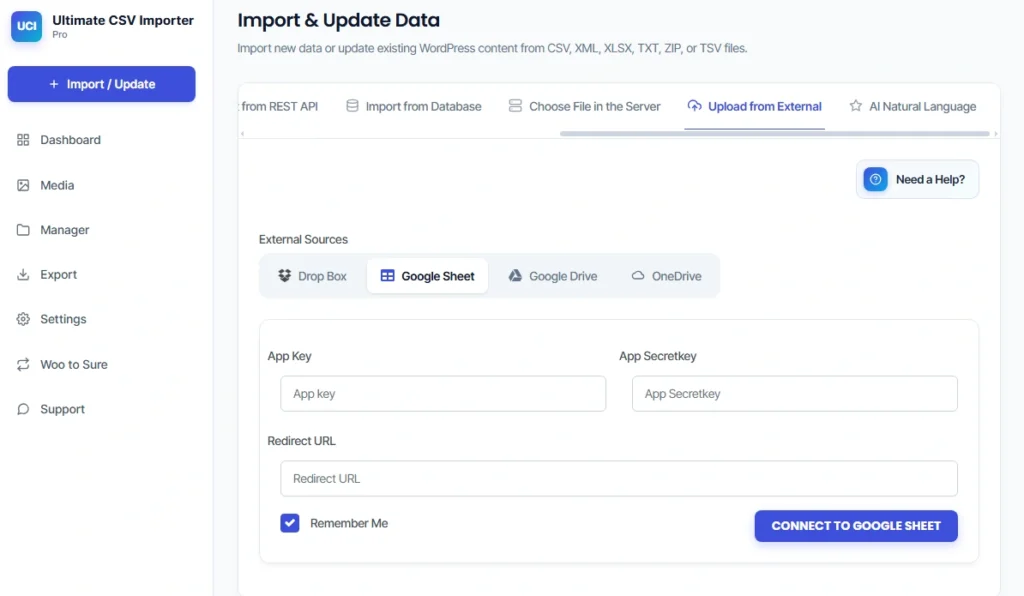The image size is (1024, 596).
Task: Click the help question mark icon
Action: pos(875,179)
